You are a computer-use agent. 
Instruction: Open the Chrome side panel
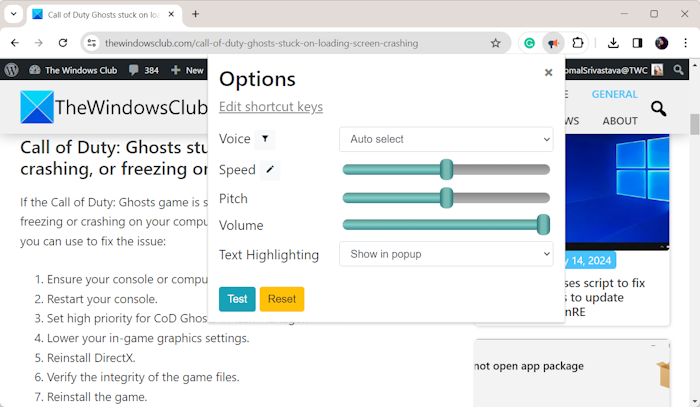coord(637,43)
